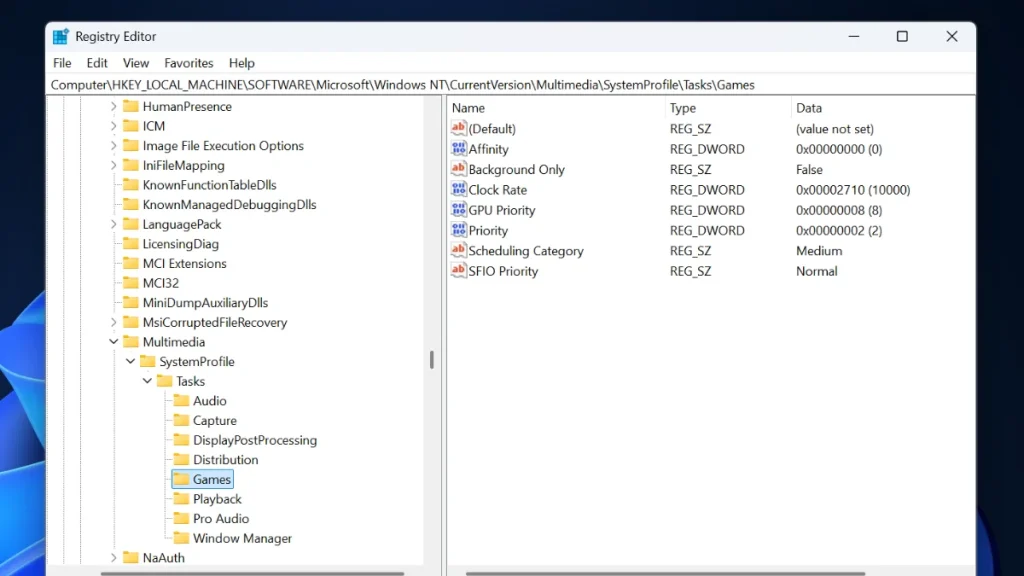Screen dimensions: 1024x576
Task: Click the LanguagePack folder icon
Action: pyautogui.click(x=131, y=224)
